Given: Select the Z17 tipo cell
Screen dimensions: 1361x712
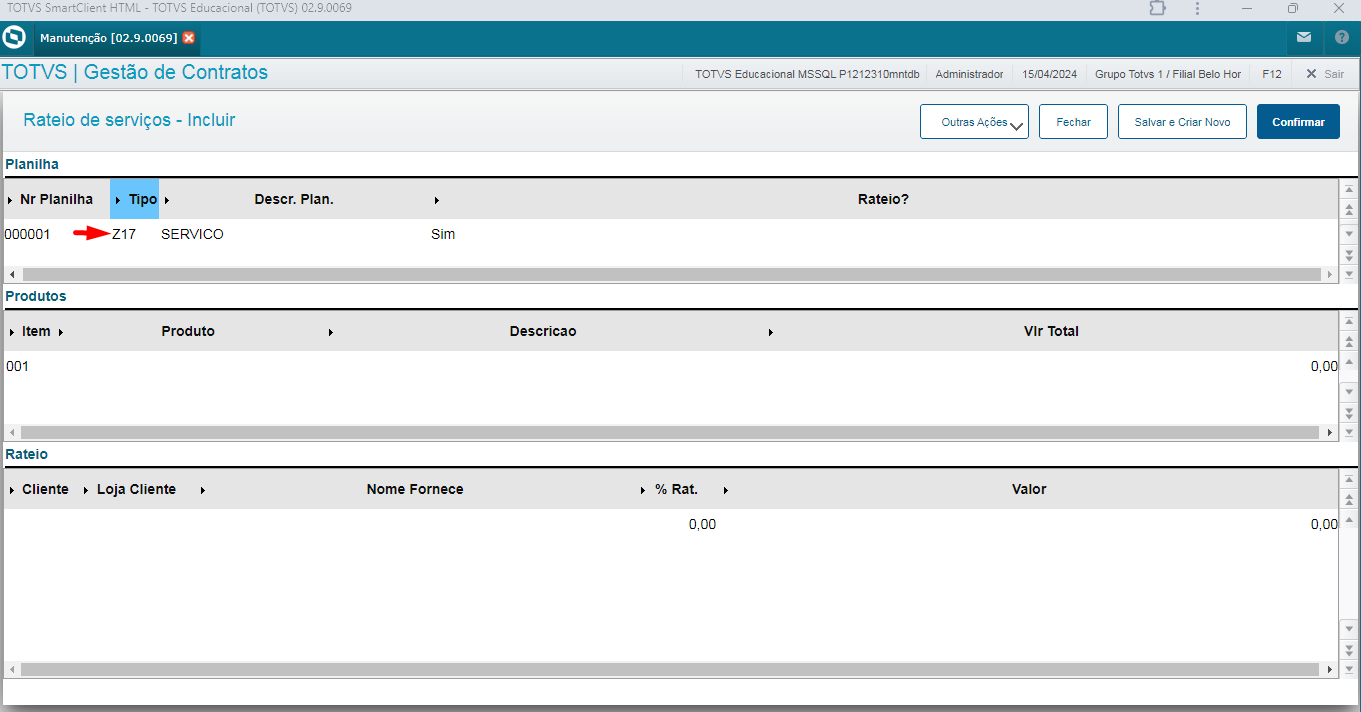Looking at the screenshot, I should [x=124, y=234].
